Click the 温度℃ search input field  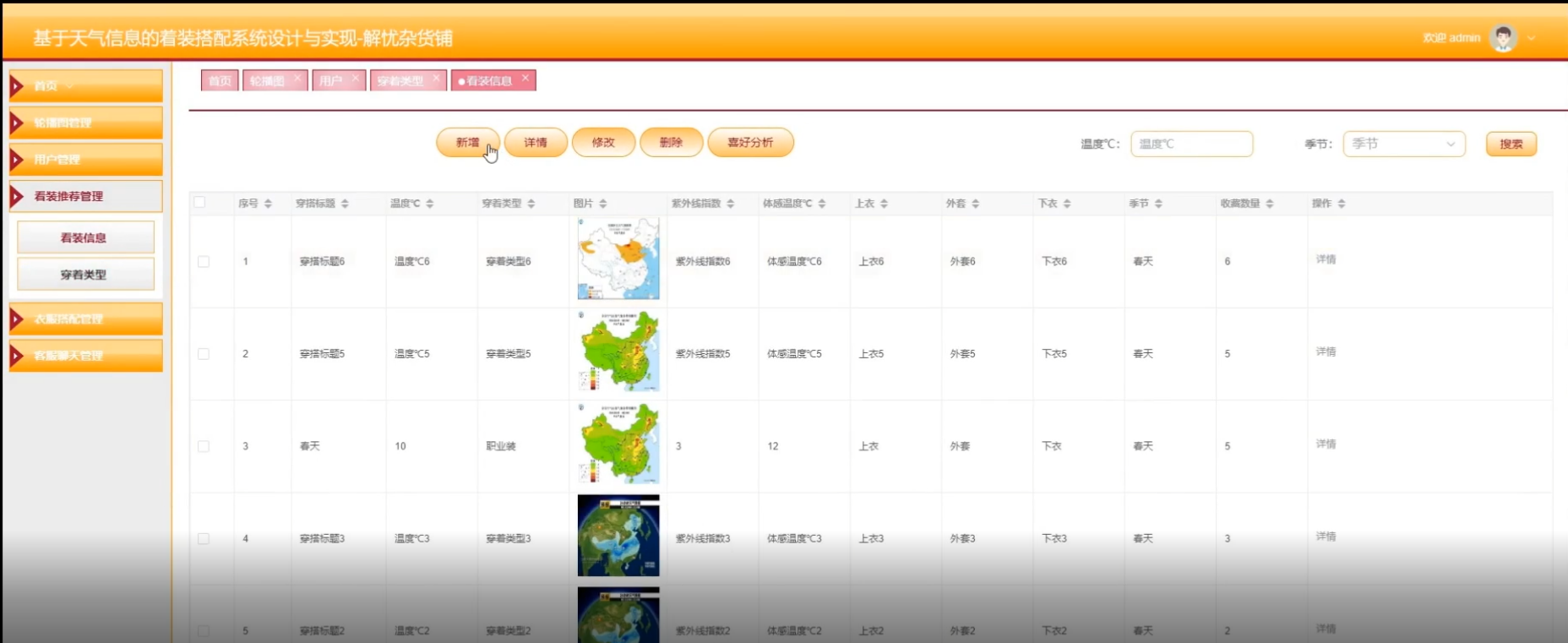tap(1191, 144)
